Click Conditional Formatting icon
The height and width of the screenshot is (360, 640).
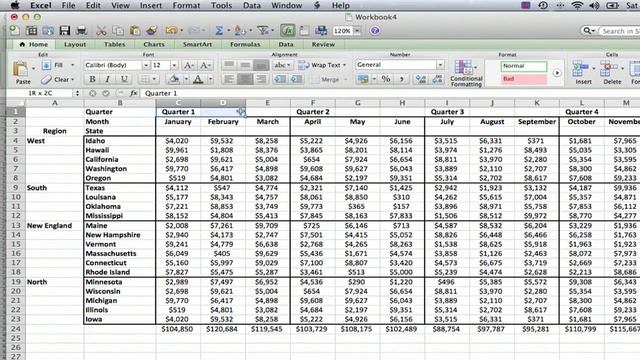point(463,67)
